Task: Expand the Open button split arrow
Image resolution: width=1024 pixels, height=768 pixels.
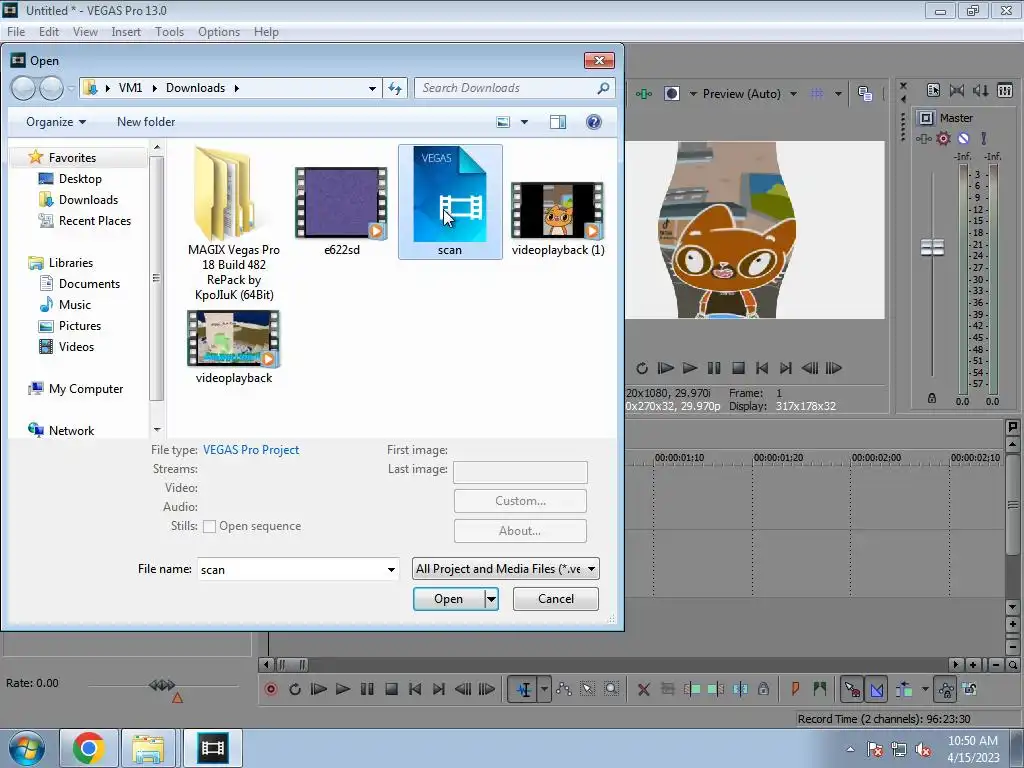Action: (491, 599)
